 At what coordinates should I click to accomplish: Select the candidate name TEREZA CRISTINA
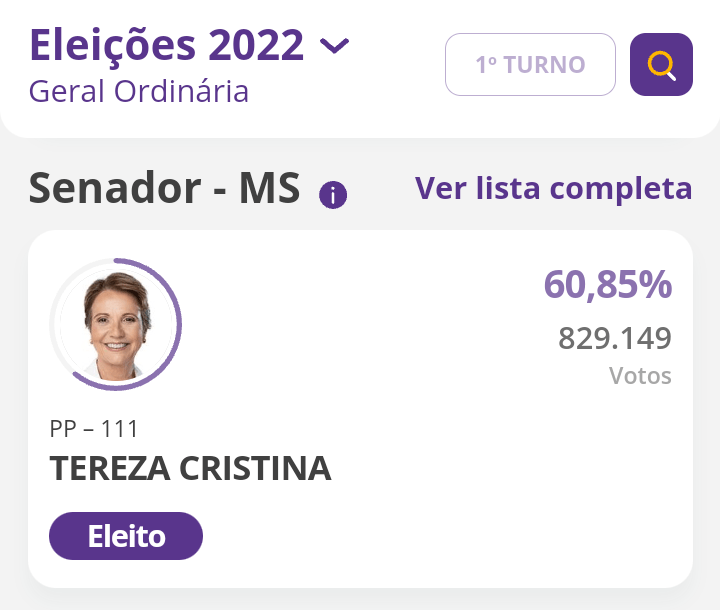tap(190, 468)
